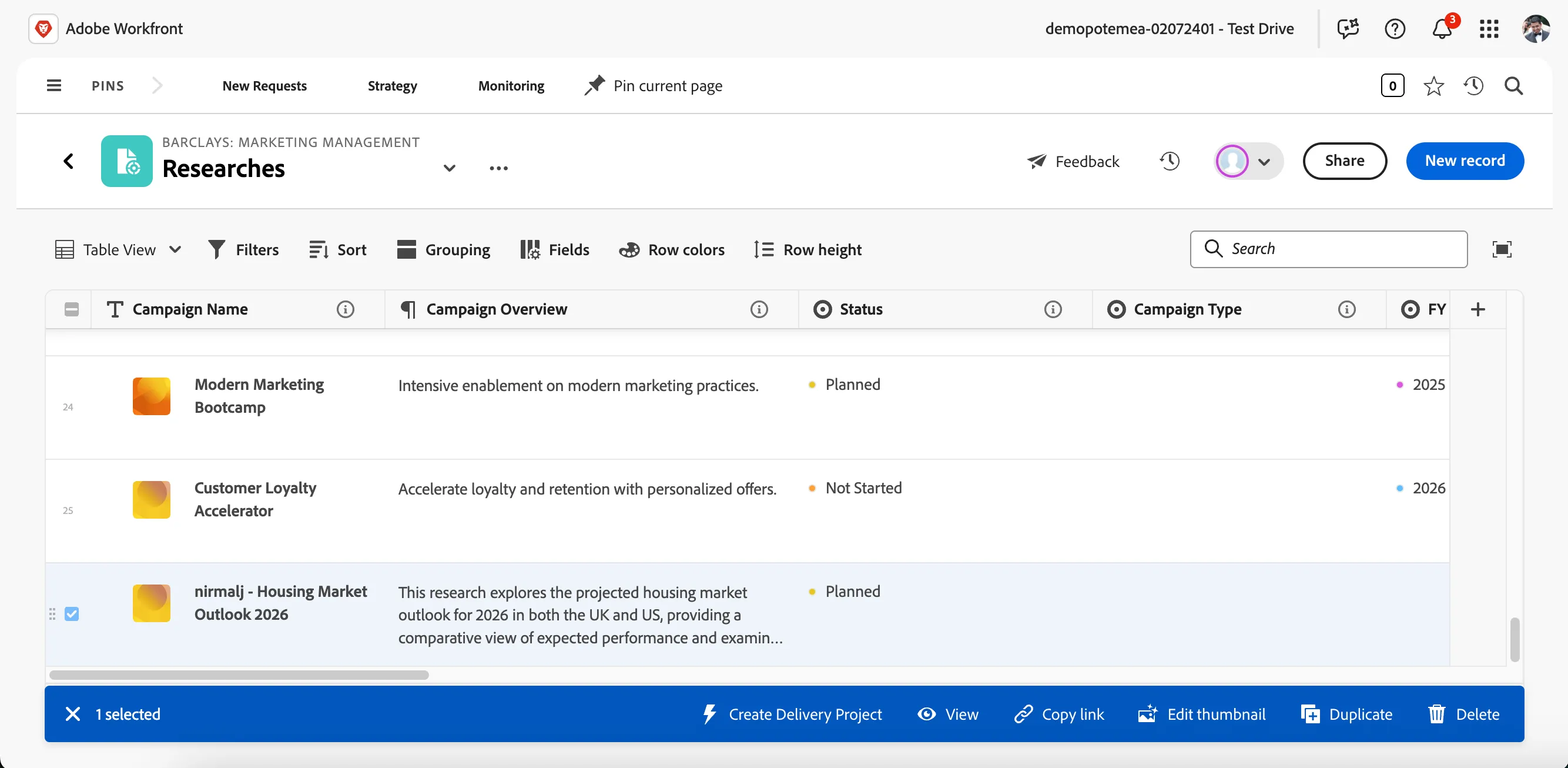Go to New Requests pin
The height and width of the screenshot is (768, 1568).
[265, 86]
